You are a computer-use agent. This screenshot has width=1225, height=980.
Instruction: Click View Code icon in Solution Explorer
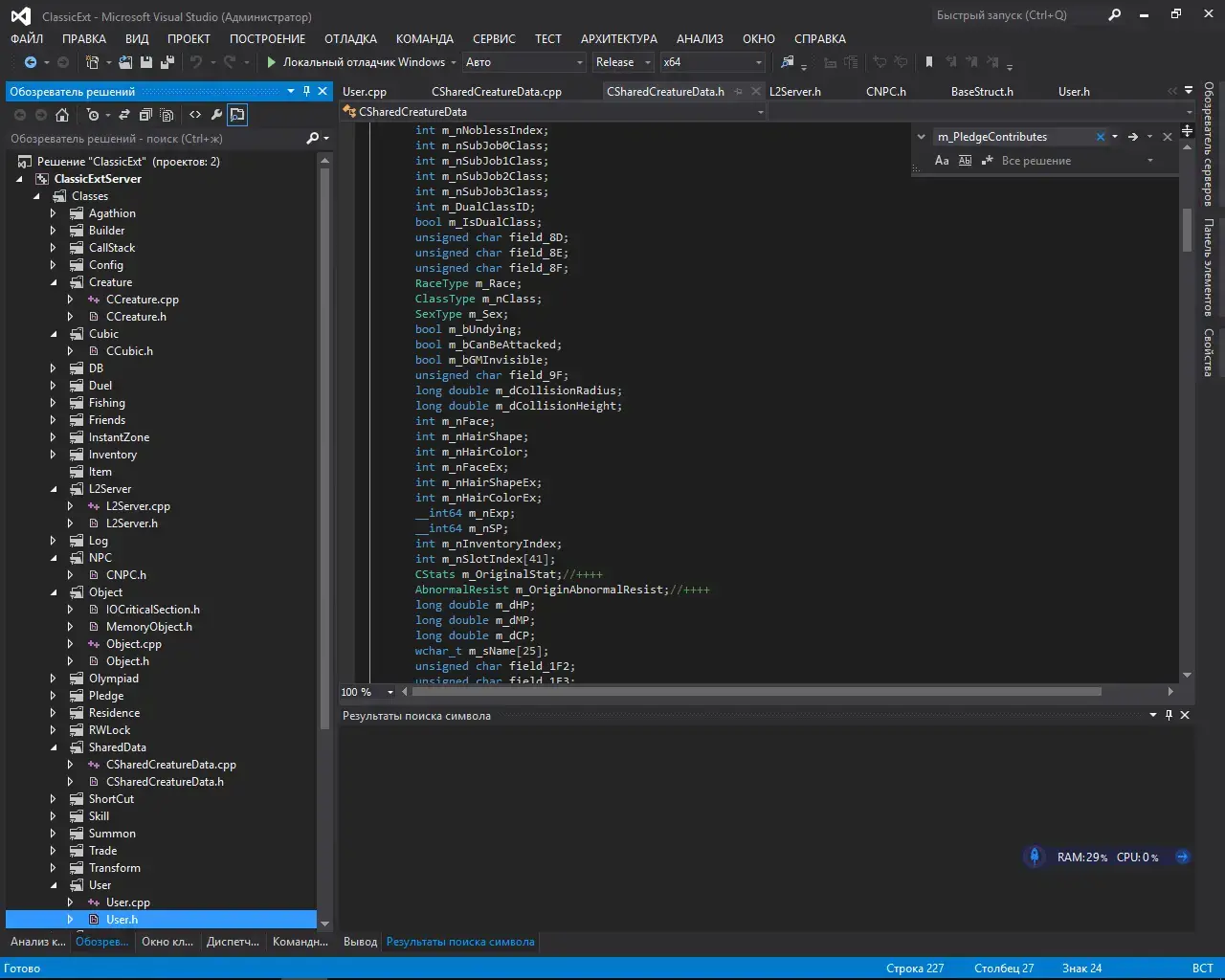click(x=195, y=115)
